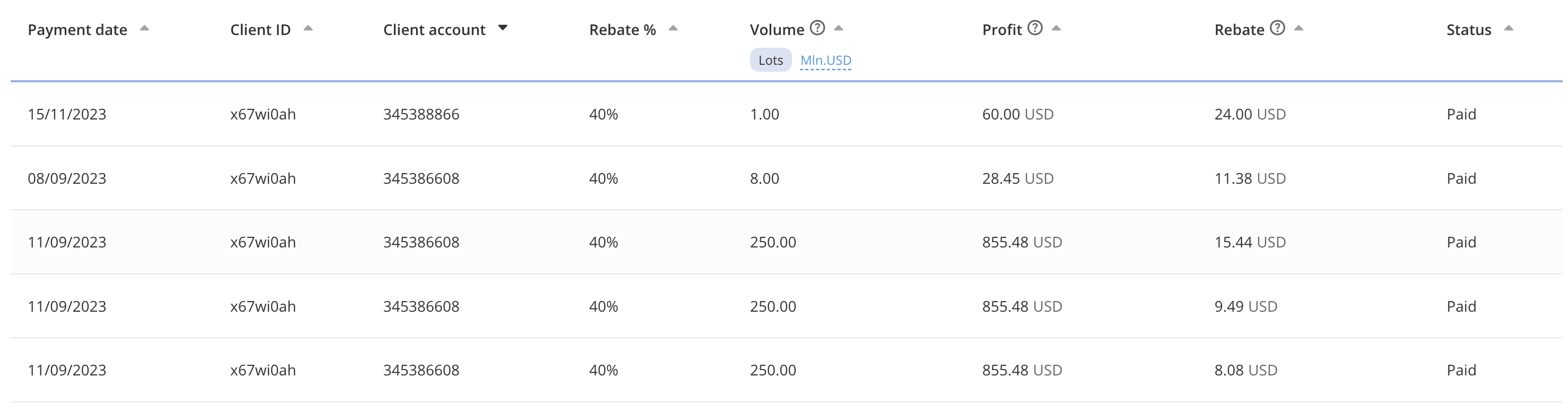Click the Rebate help question mark icon

pyautogui.click(x=1277, y=28)
